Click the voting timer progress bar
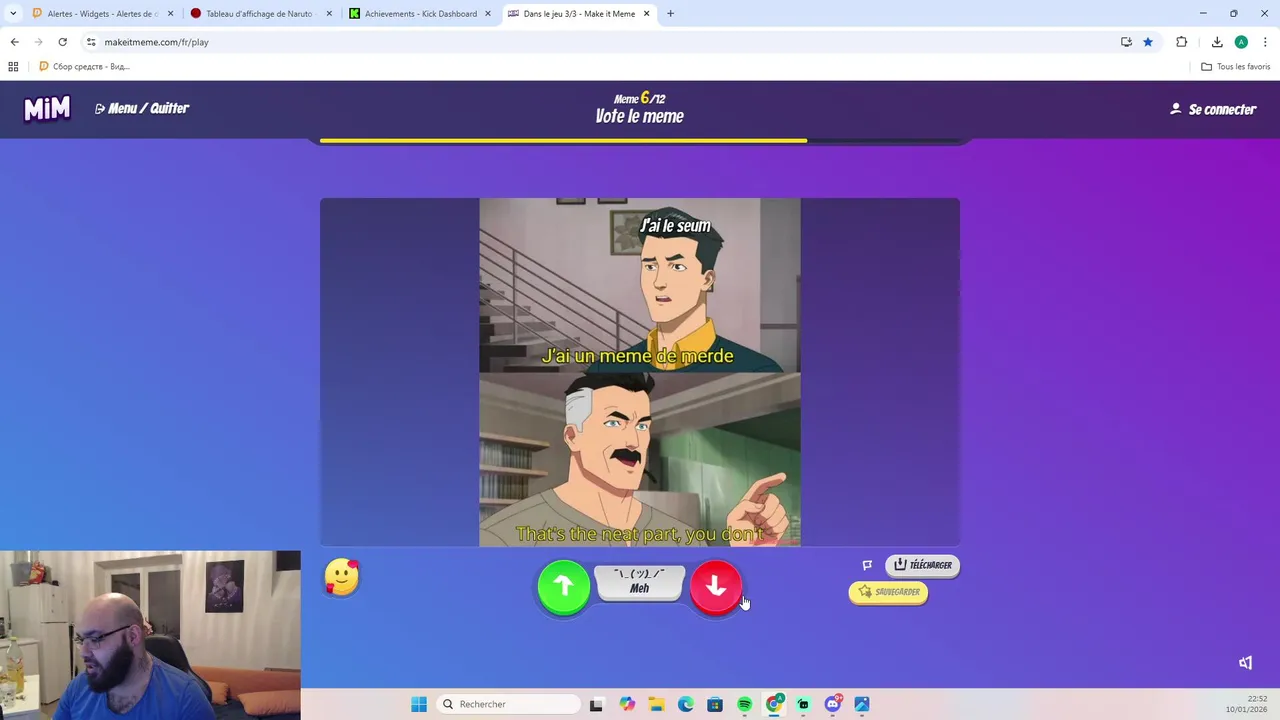 click(x=640, y=141)
